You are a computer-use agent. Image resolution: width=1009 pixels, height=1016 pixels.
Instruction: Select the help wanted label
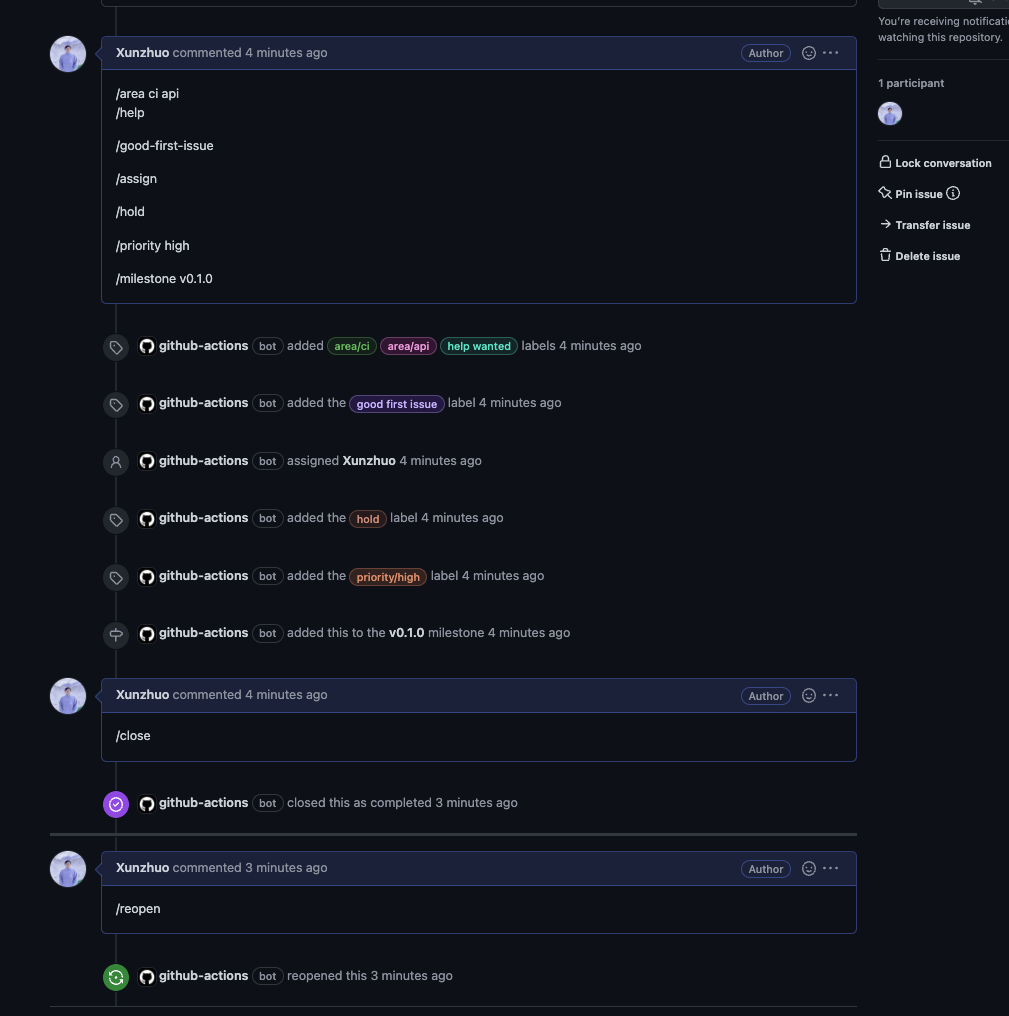tap(478, 345)
